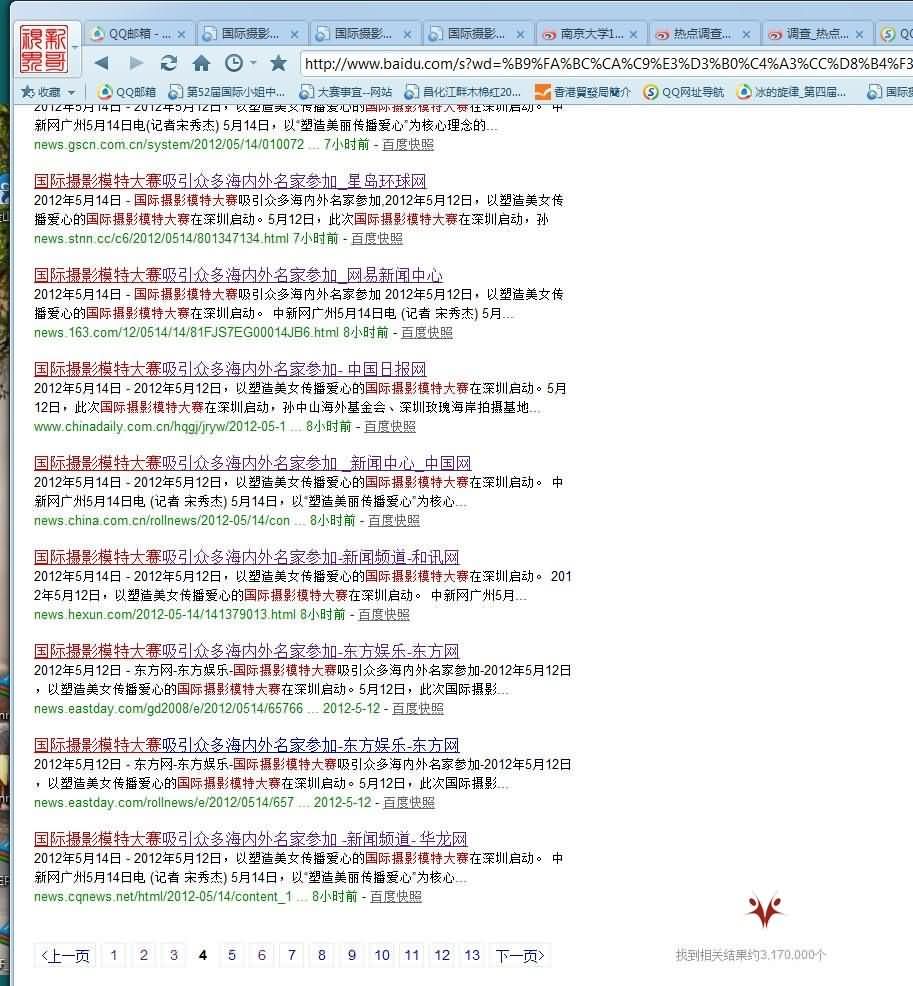Open the 新闻中心_中国网 result title
Viewport: 913px width, 986px height.
pos(253,463)
